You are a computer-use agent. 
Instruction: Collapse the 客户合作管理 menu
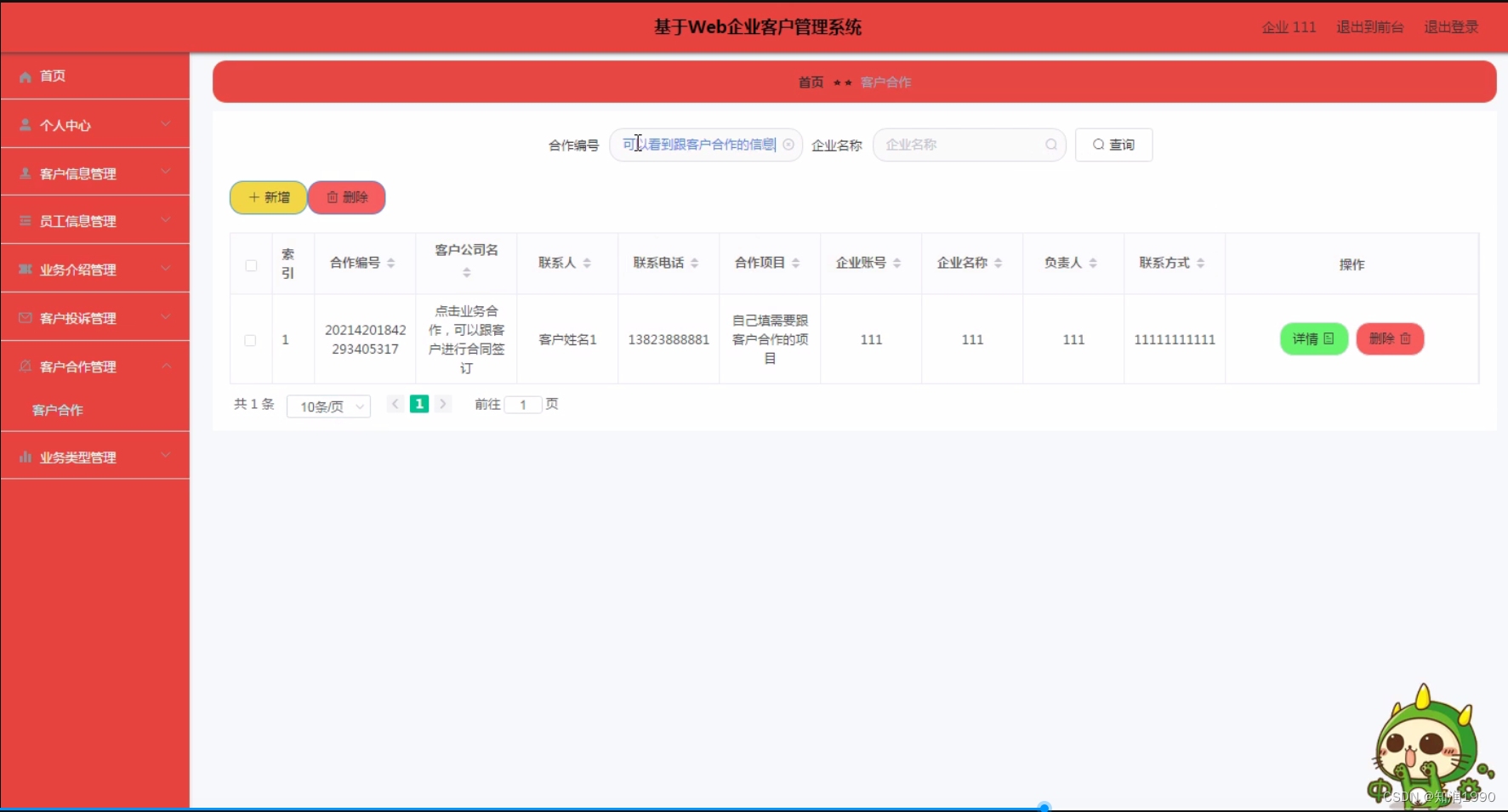(167, 366)
